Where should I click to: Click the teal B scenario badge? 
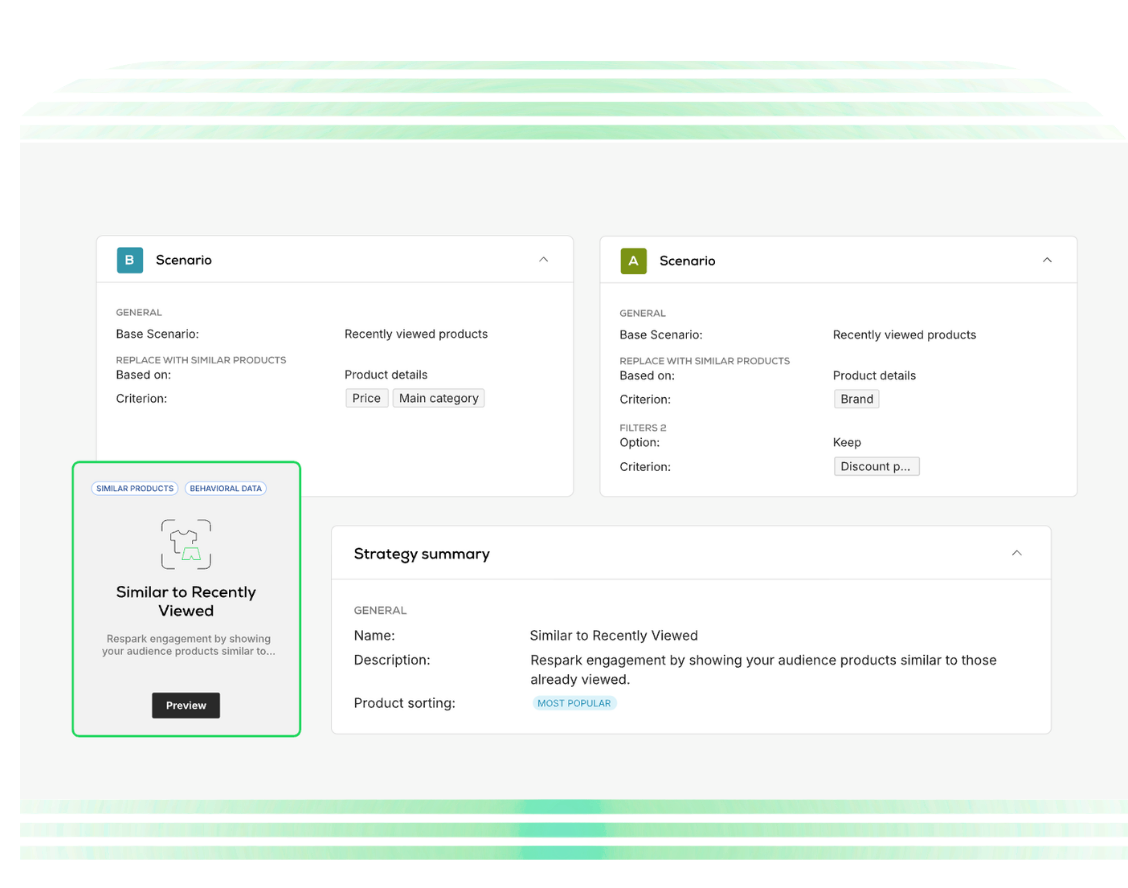coord(129,260)
